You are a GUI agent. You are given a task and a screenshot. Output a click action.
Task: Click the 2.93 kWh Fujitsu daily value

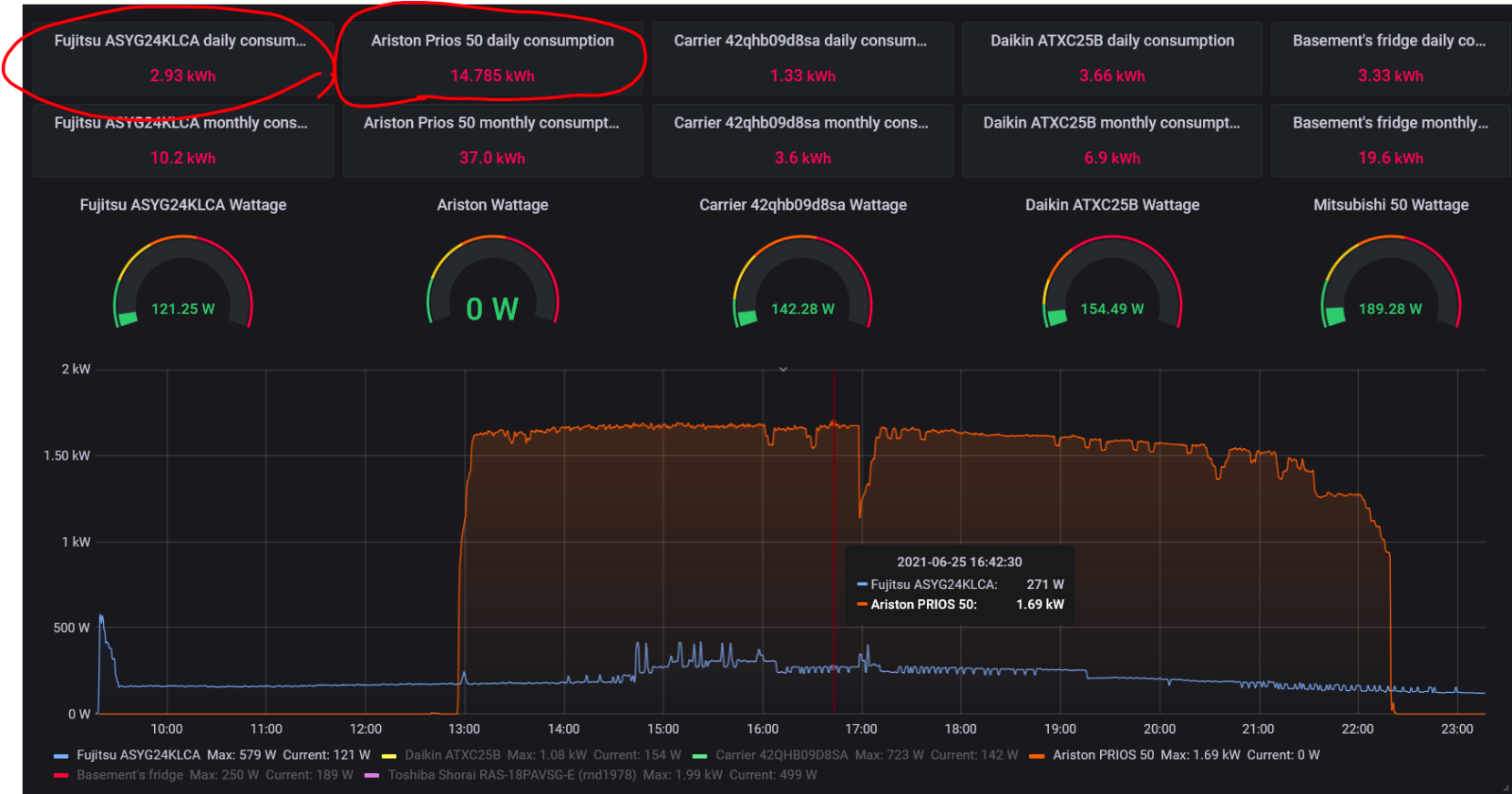182,76
